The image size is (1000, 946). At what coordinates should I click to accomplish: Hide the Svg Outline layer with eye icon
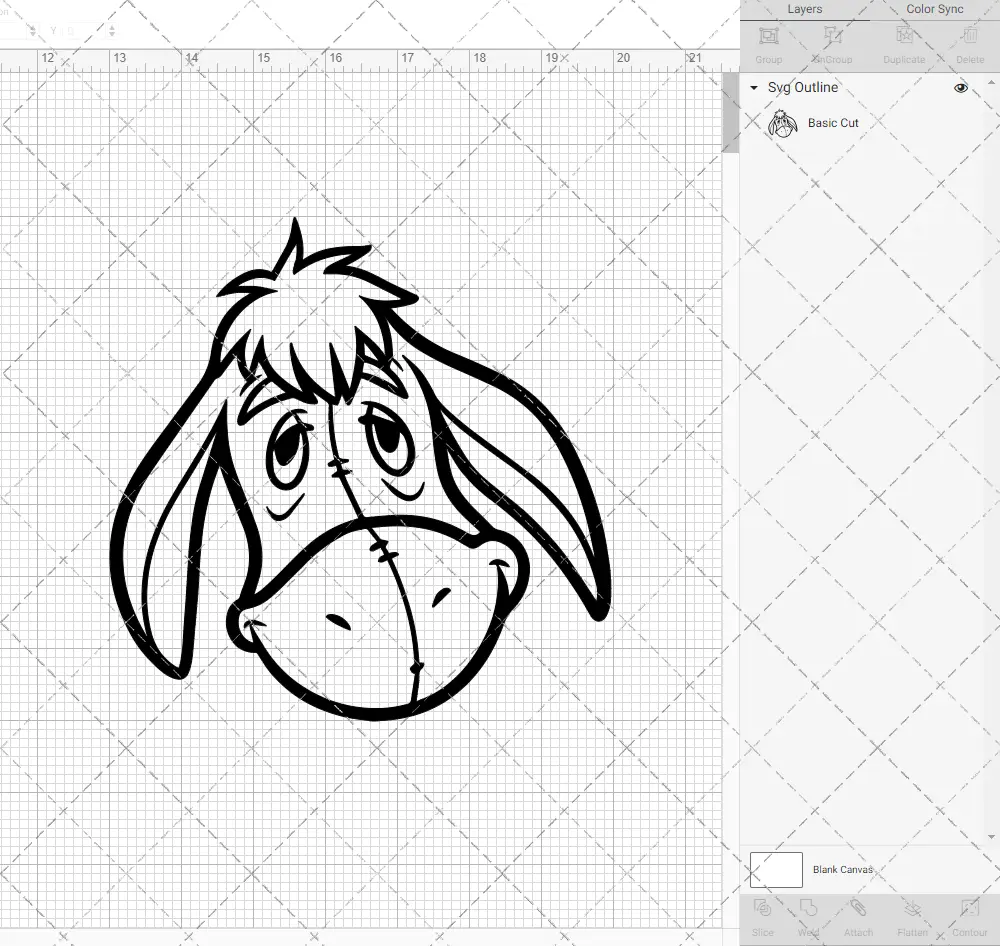pos(960,87)
